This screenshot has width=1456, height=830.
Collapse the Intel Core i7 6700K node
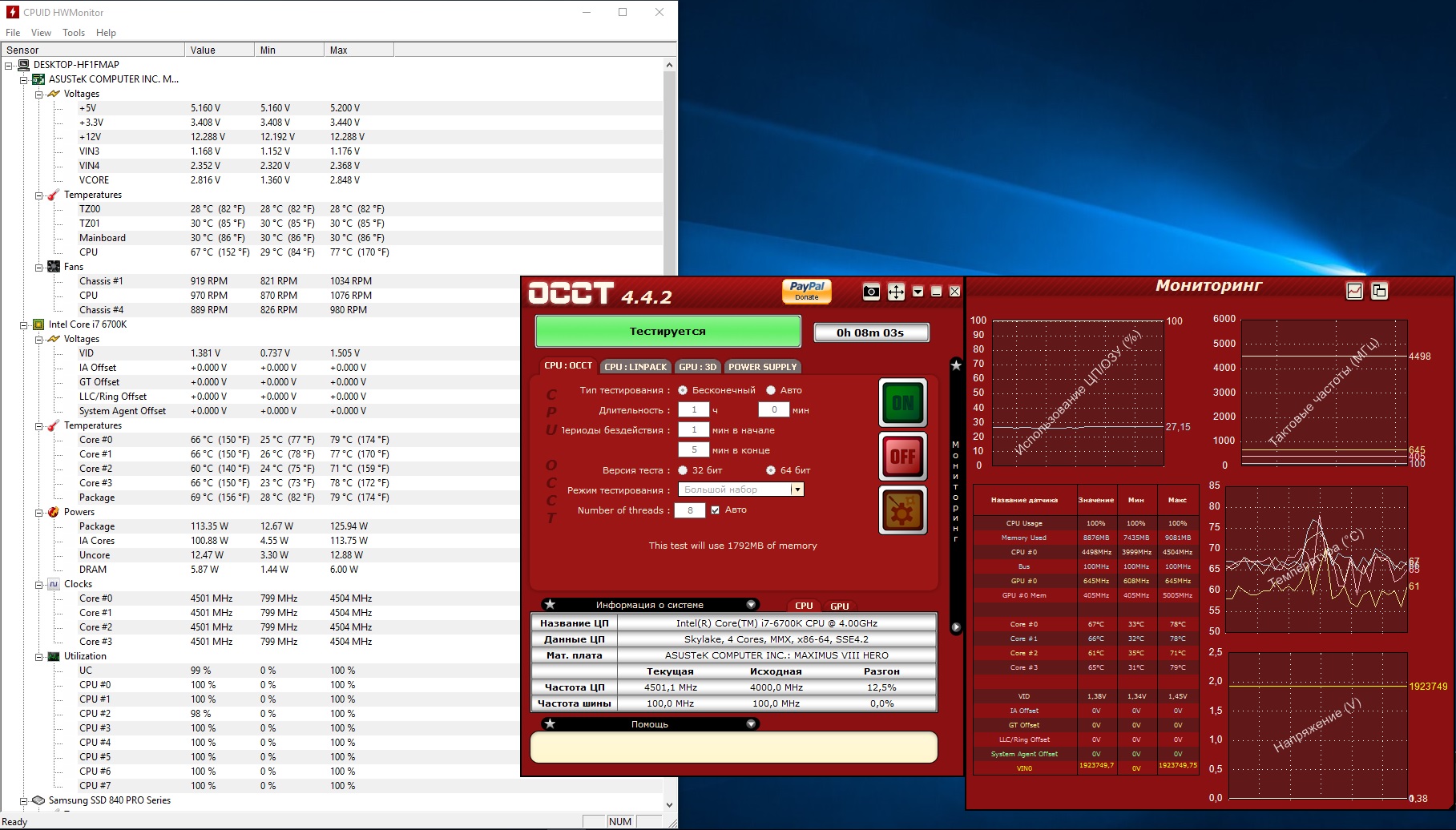click(24, 324)
